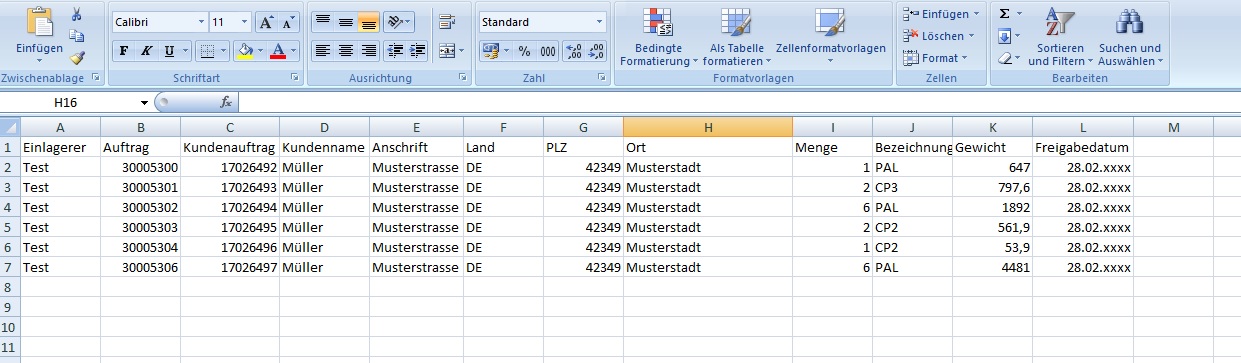Select column H header

coord(707,127)
